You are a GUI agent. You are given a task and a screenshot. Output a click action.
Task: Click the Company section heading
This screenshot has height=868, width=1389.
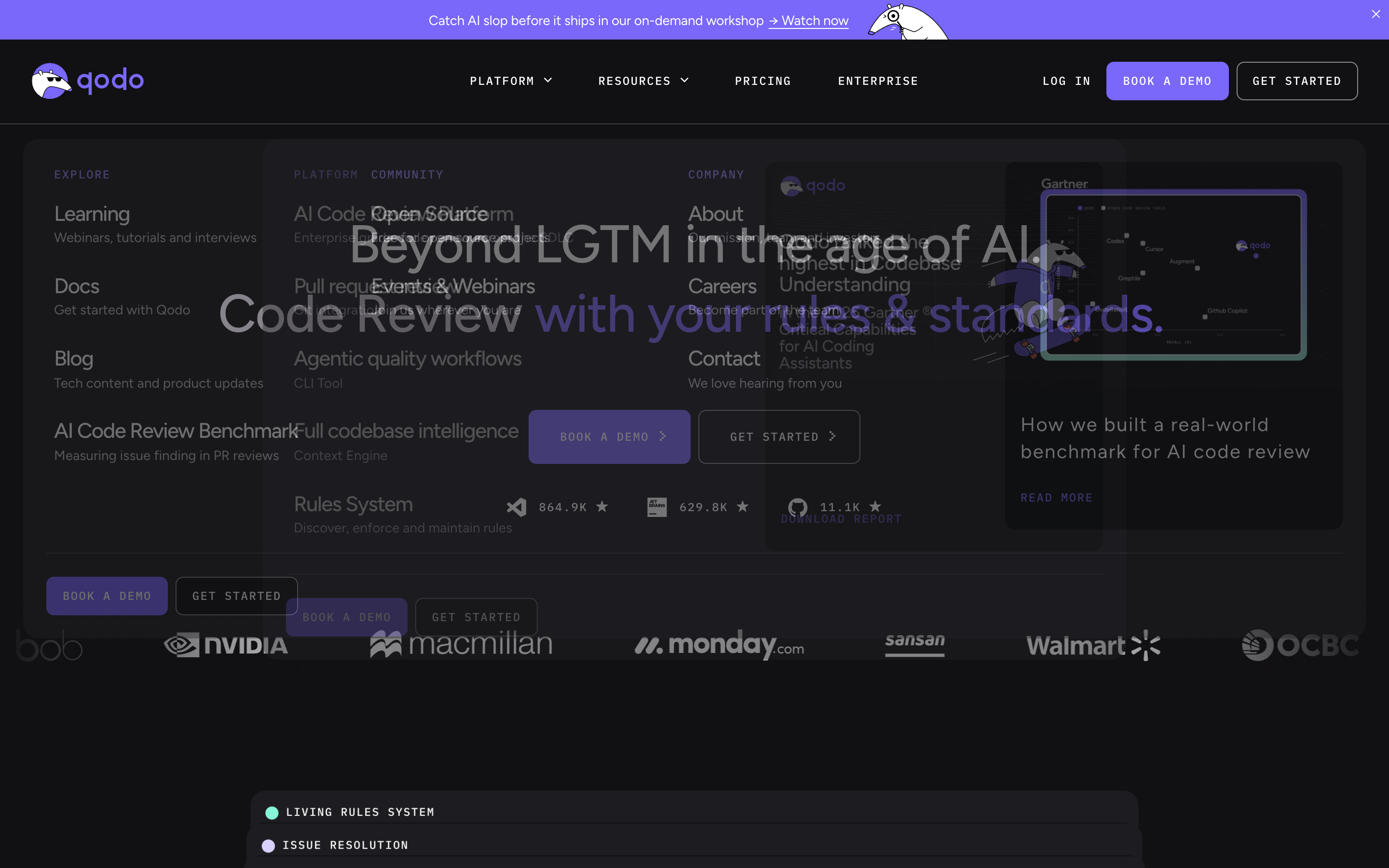716,175
